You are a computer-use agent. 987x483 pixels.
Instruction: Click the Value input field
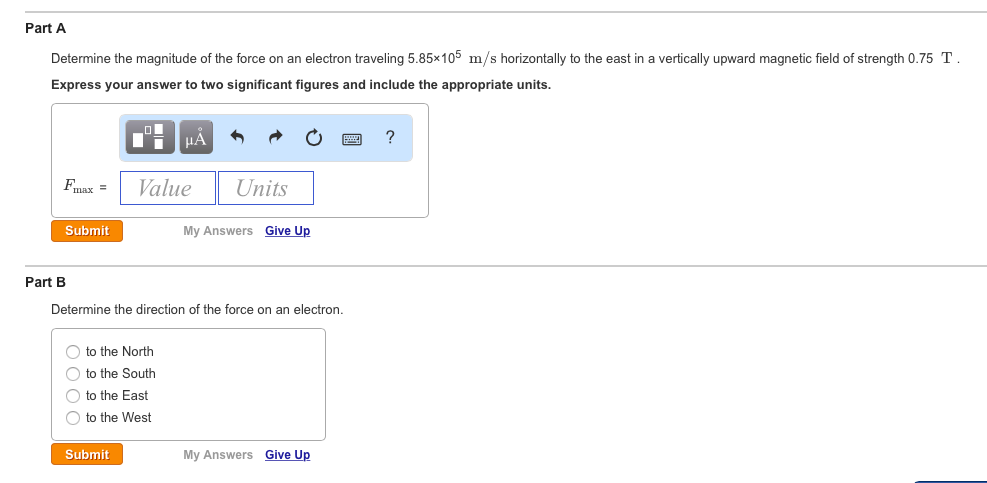tap(168, 188)
